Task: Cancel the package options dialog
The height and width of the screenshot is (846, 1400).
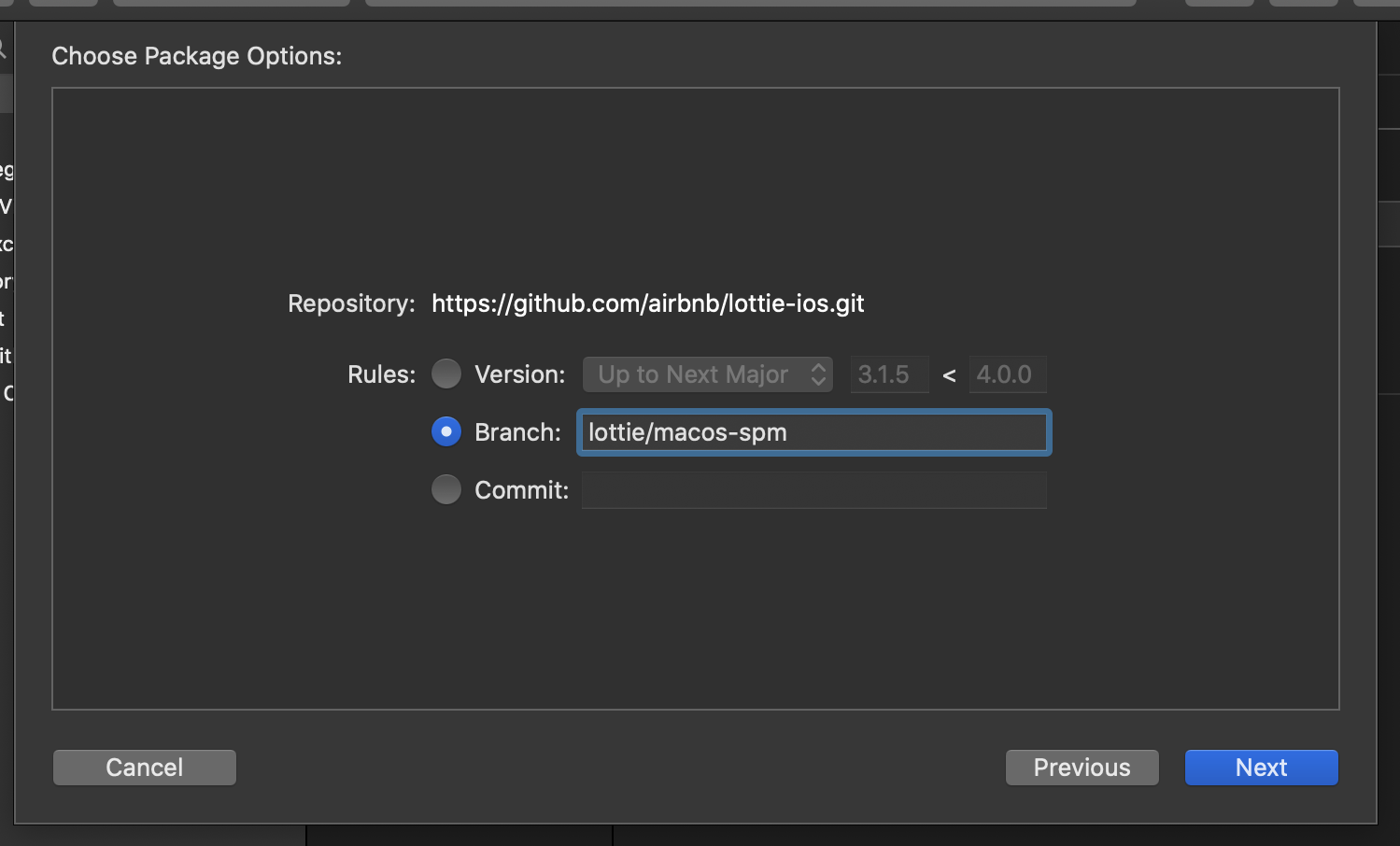Action: (145, 768)
